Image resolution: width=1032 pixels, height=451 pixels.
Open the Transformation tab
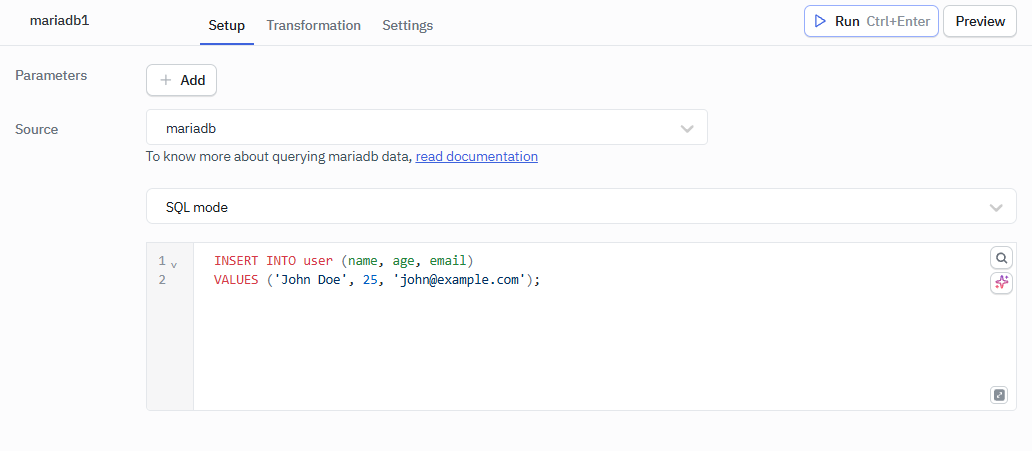click(x=313, y=25)
